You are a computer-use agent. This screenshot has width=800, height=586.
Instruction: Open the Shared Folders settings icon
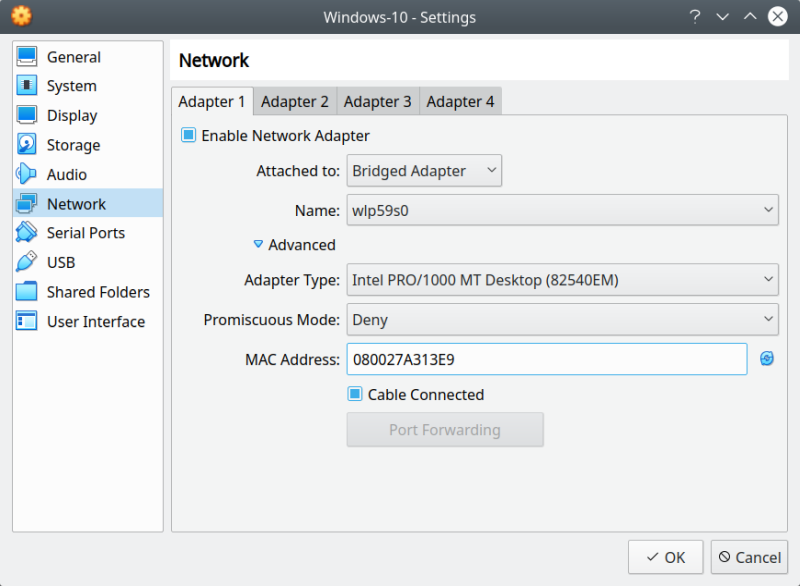pos(28,291)
